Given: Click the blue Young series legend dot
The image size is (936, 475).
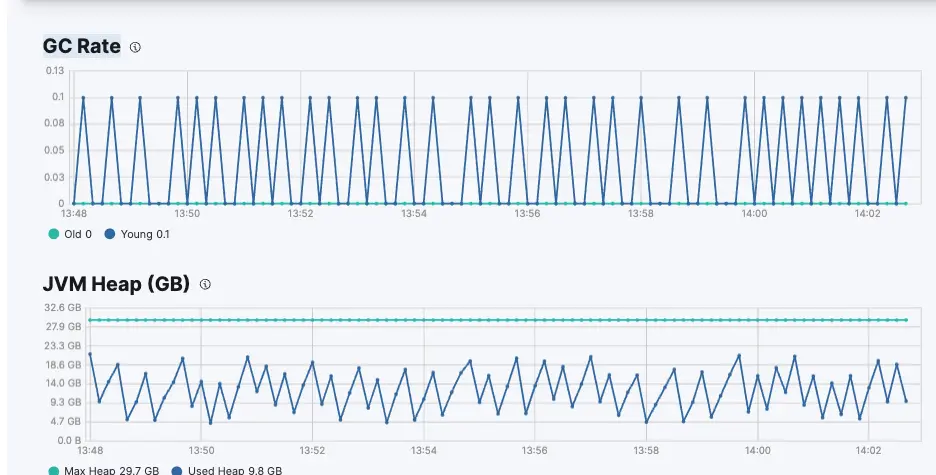Looking at the screenshot, I should pyautogui.click(x=110, y=234).
